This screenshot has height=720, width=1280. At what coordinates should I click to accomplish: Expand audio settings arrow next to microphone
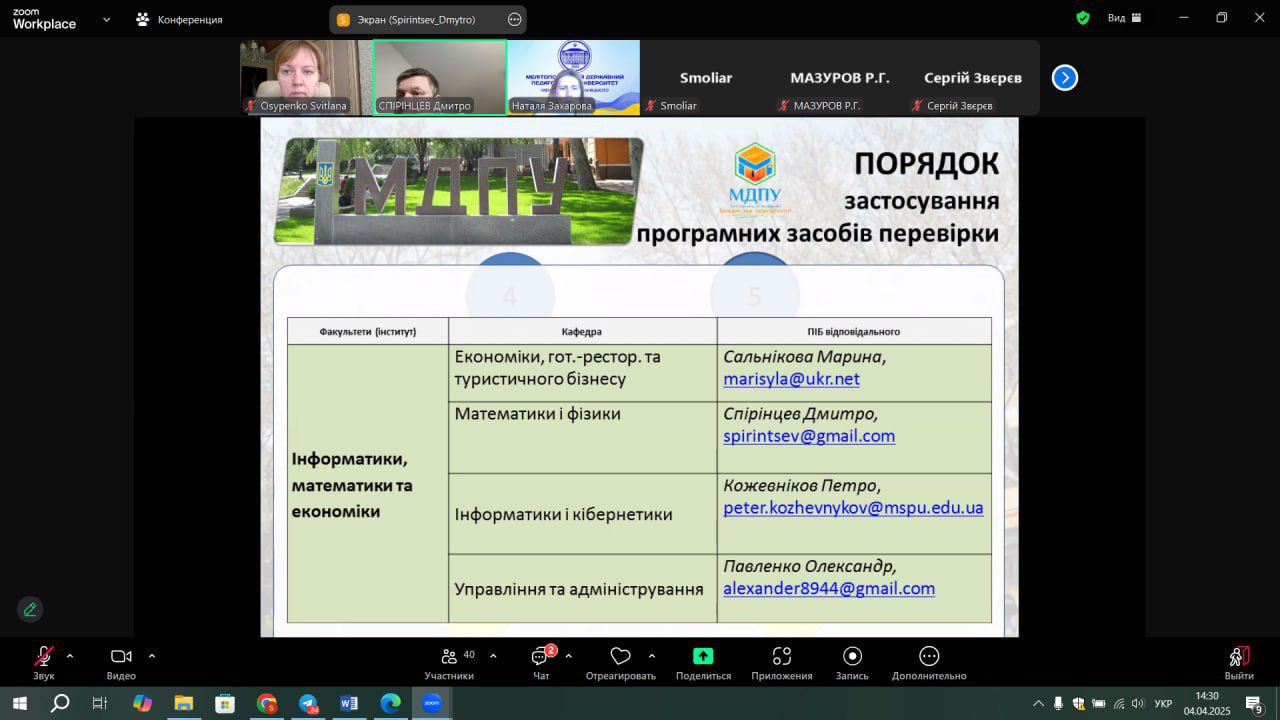click(x=70, y=656)
